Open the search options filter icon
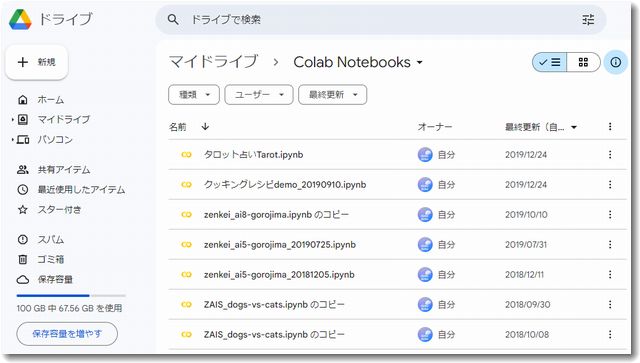640x363 pixels. click(588, 19)
